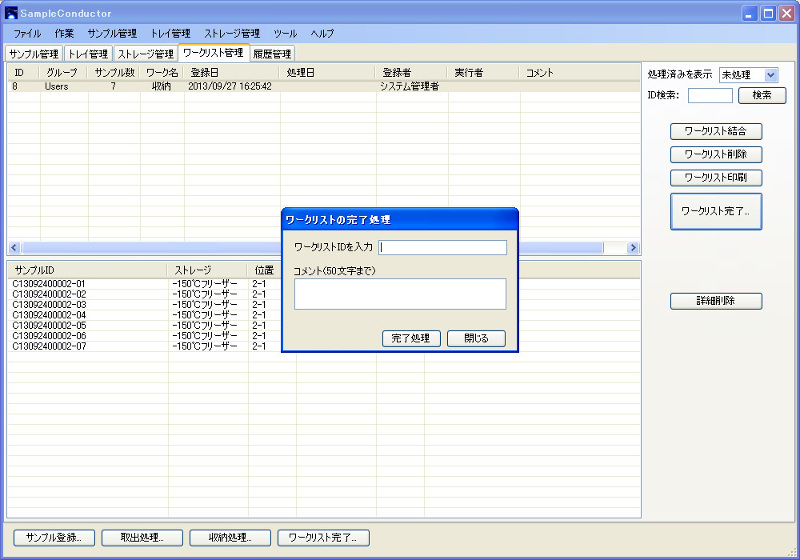Open the ツール menu
This screenshot has height=560, width=800.
coord(285,34)
